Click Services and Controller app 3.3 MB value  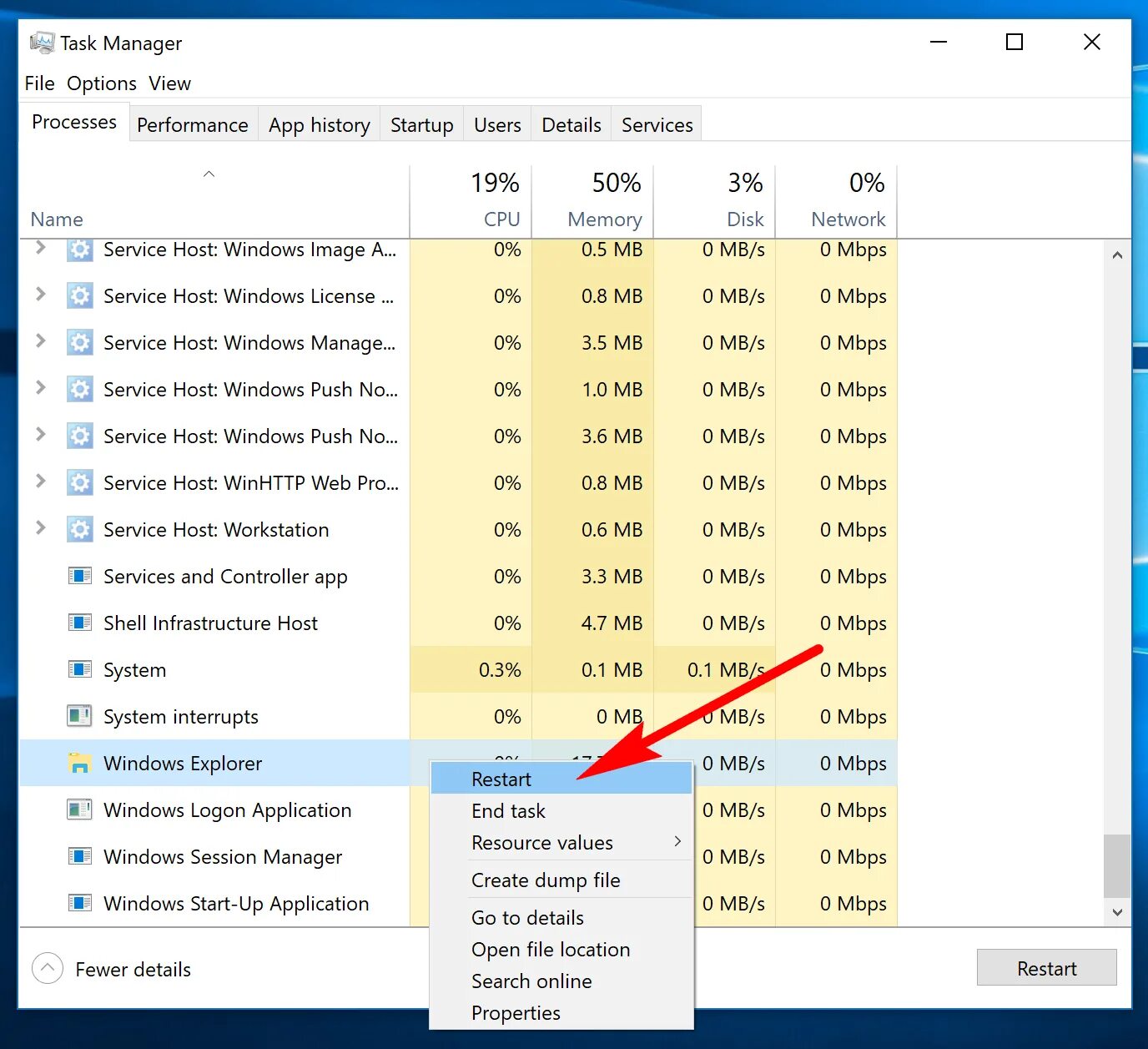click(612, 576)
